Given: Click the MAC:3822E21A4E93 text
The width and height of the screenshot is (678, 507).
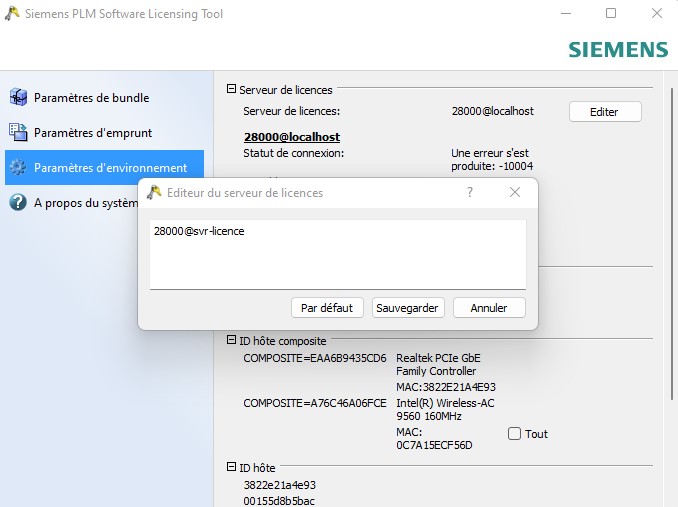Looking at the screenshot, I should pyautogui.click(x=446, y=387).
